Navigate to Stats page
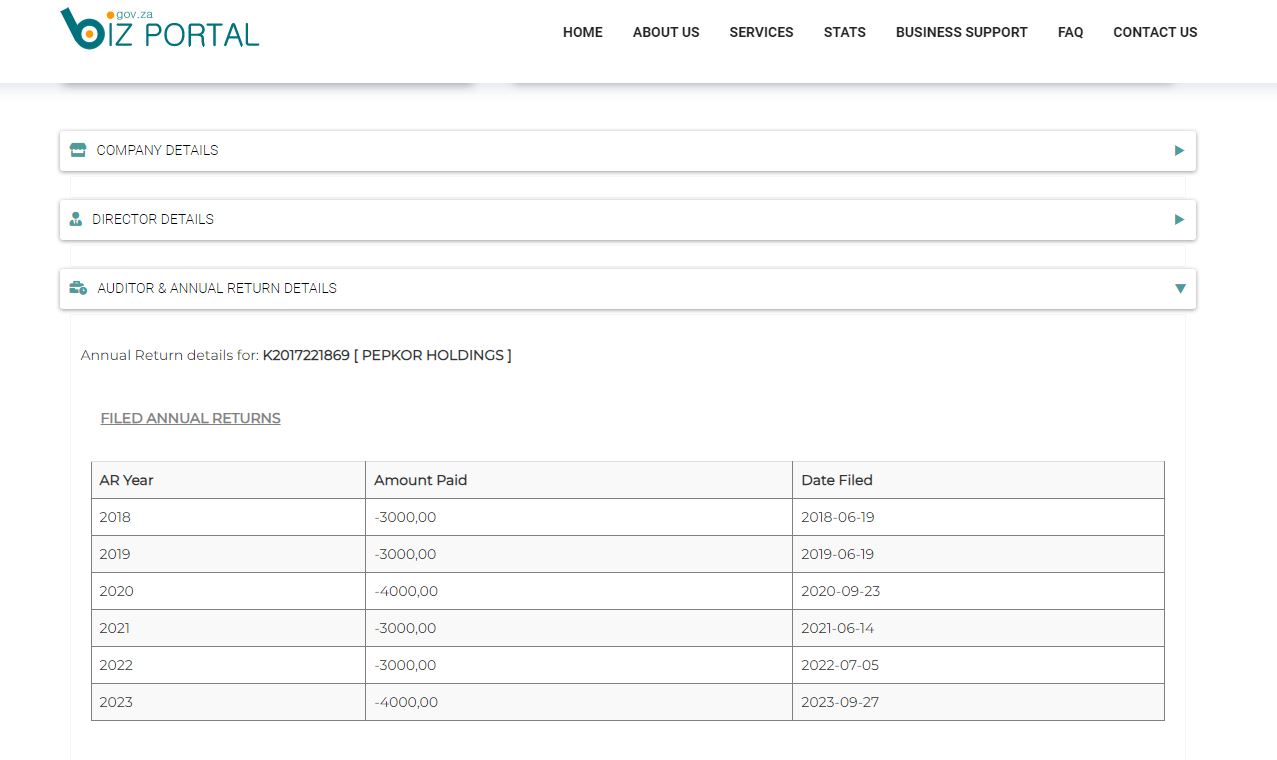 [x=844, y=32]
